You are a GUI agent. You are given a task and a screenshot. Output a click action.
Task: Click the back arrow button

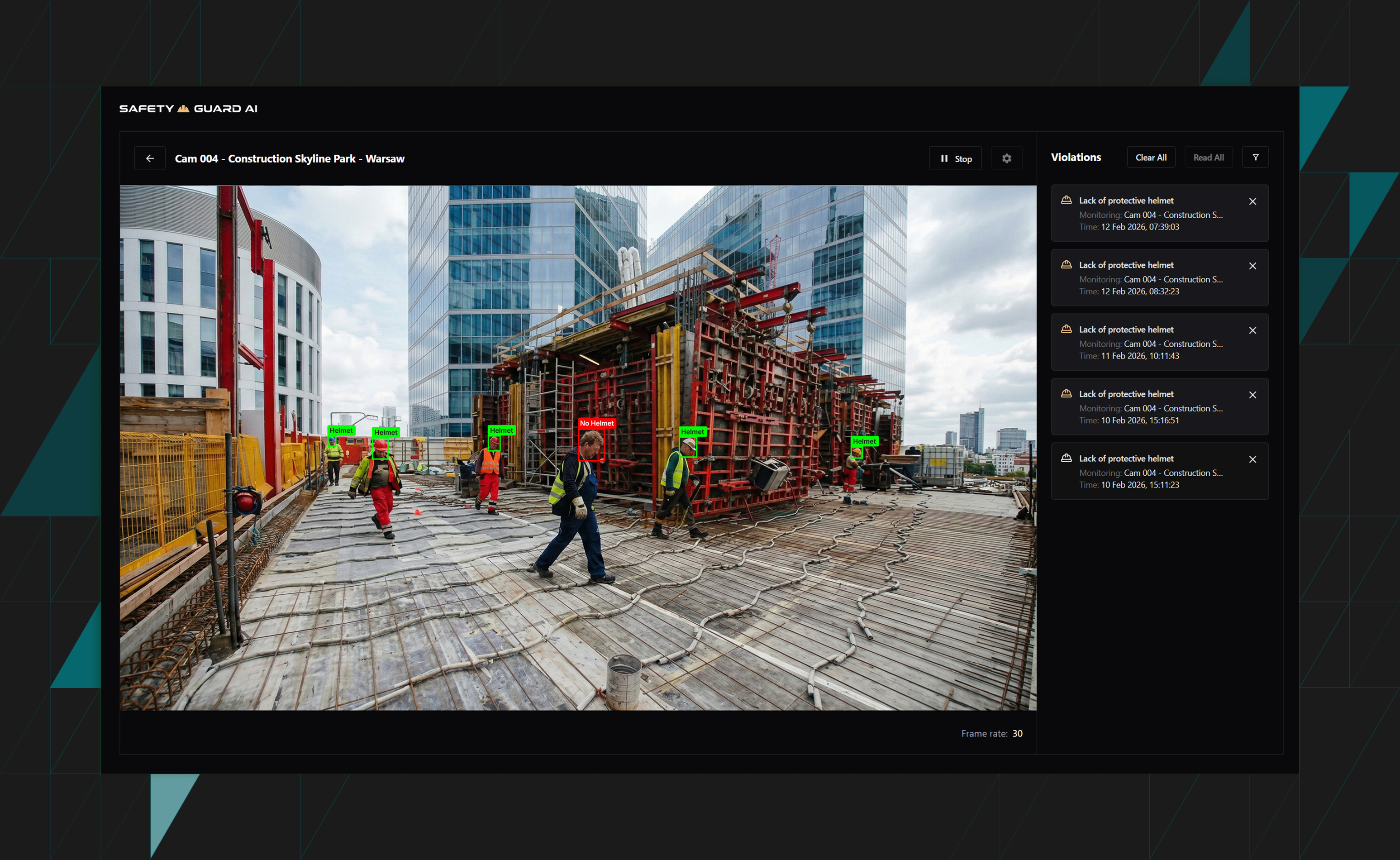(x=150, y=159)
